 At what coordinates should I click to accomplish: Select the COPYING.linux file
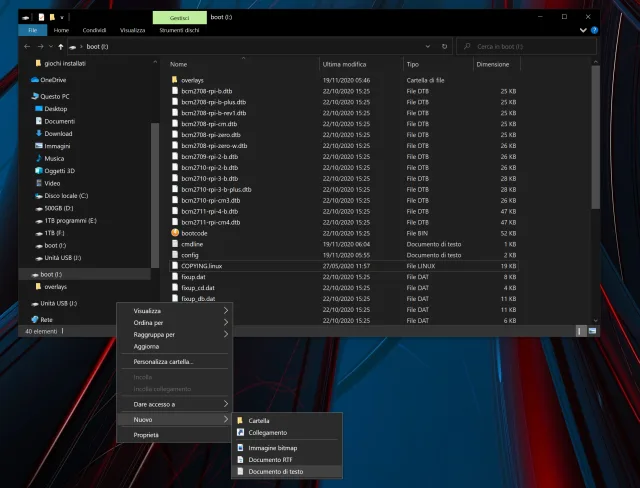point(344,266)
